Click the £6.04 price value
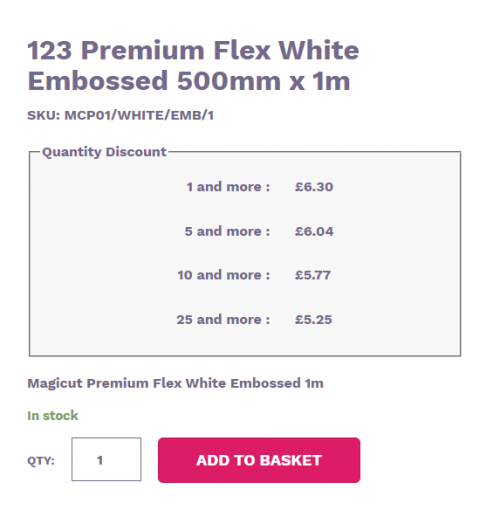Image resolution: width=500 pixels, height=510 pixels. pyautogui.click(x=314, y=231)
